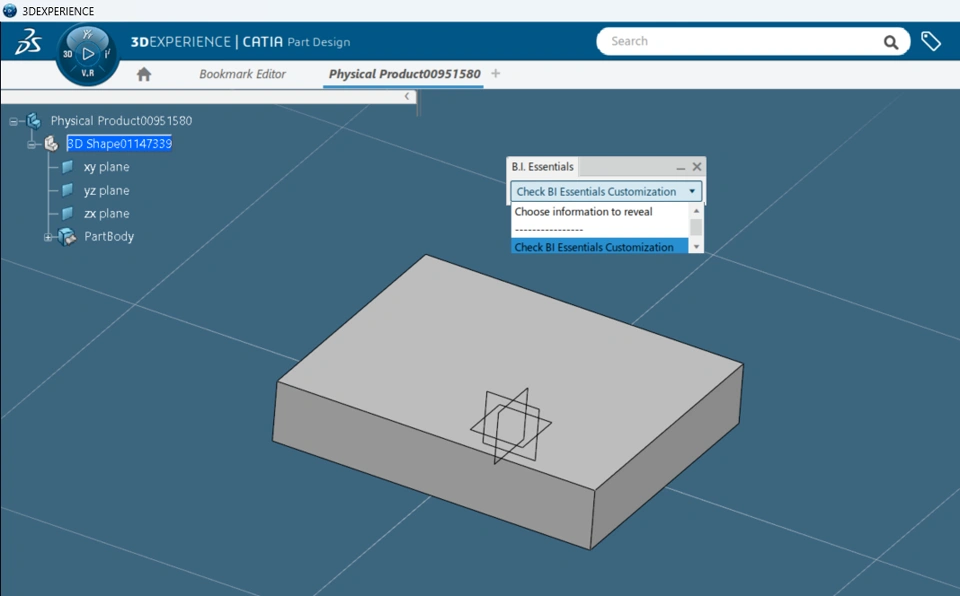Click the PartBody gear icon
Image resolution: width=960 pixels, height=596 pixels.
tap(67, 236)
